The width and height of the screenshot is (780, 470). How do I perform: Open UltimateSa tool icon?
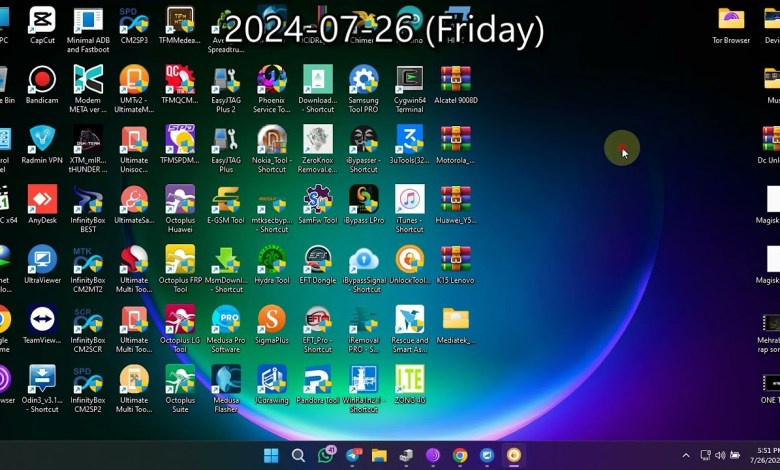pyautogui.click(x=134, y=199)
